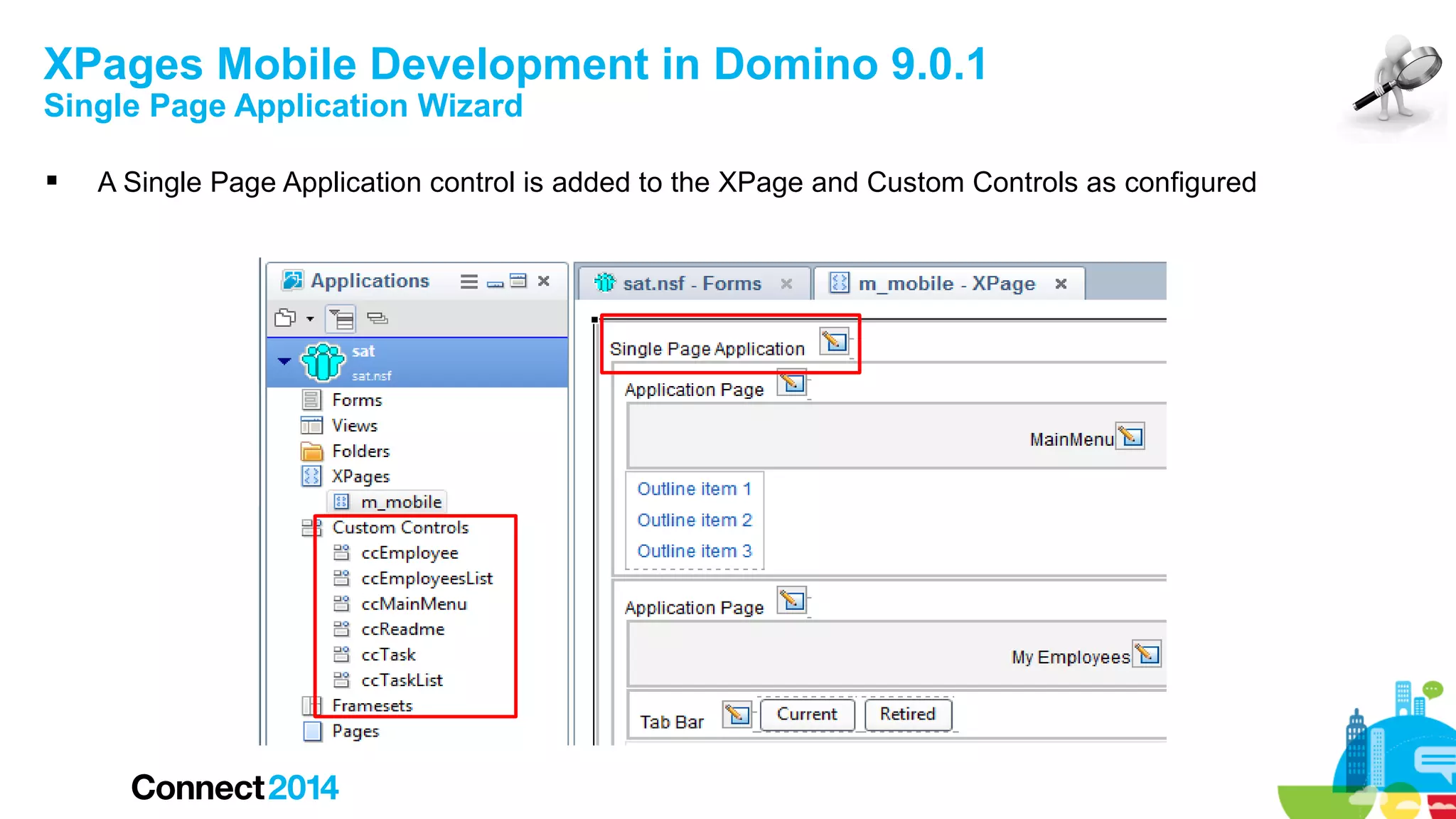This screenshot has width=1456, height=819.
Task: Select Pages in the navigator
Action: (355, 732)
